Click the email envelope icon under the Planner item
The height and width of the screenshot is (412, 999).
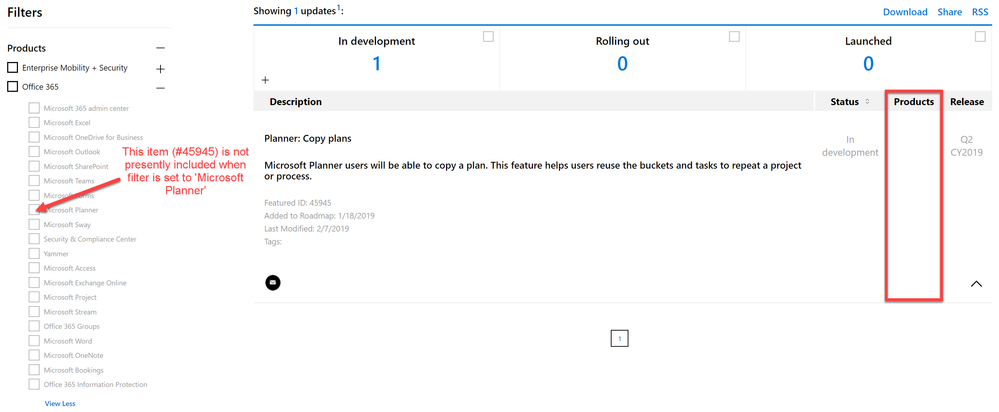click(273, 282)
